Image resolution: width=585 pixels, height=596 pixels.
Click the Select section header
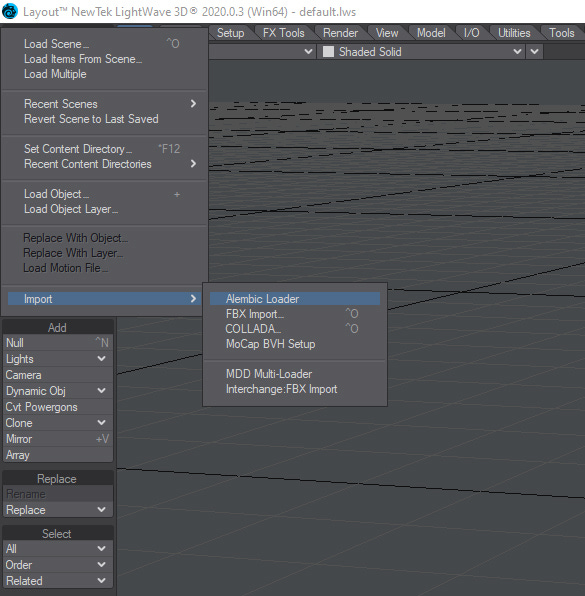pos(58,533)
